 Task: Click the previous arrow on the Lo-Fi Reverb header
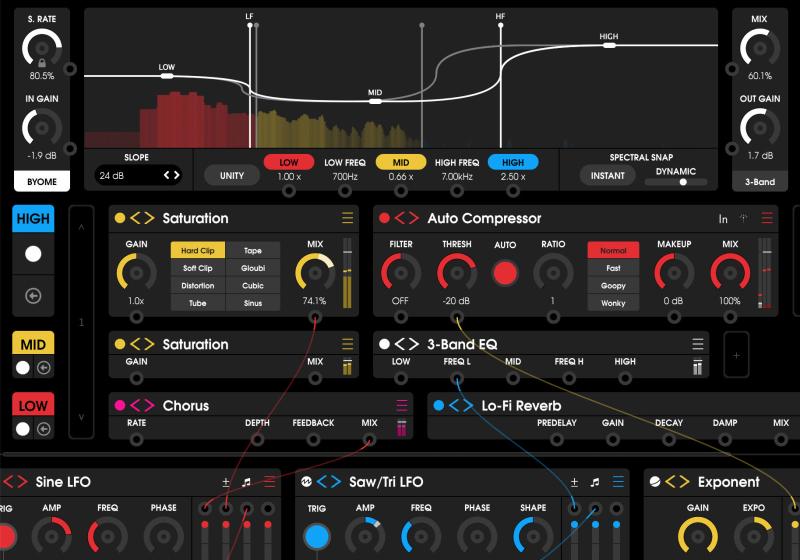454,405
